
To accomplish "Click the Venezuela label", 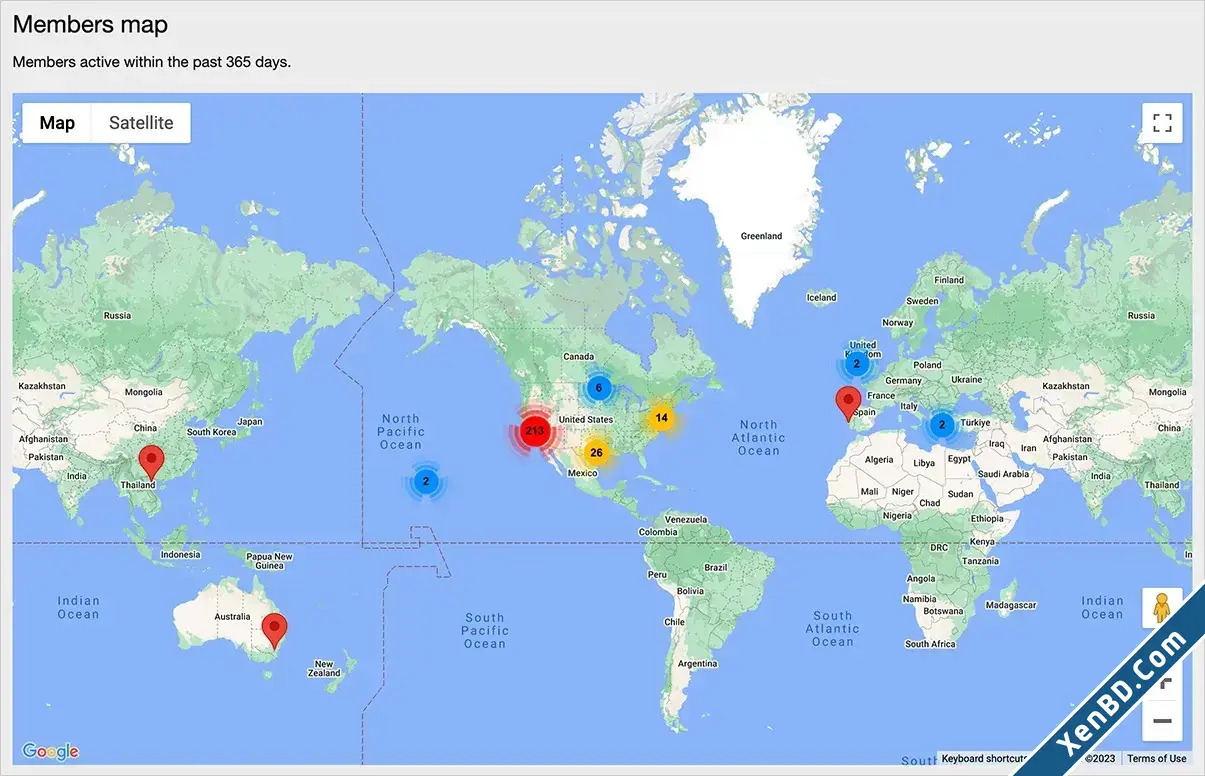I will point(686,520).
